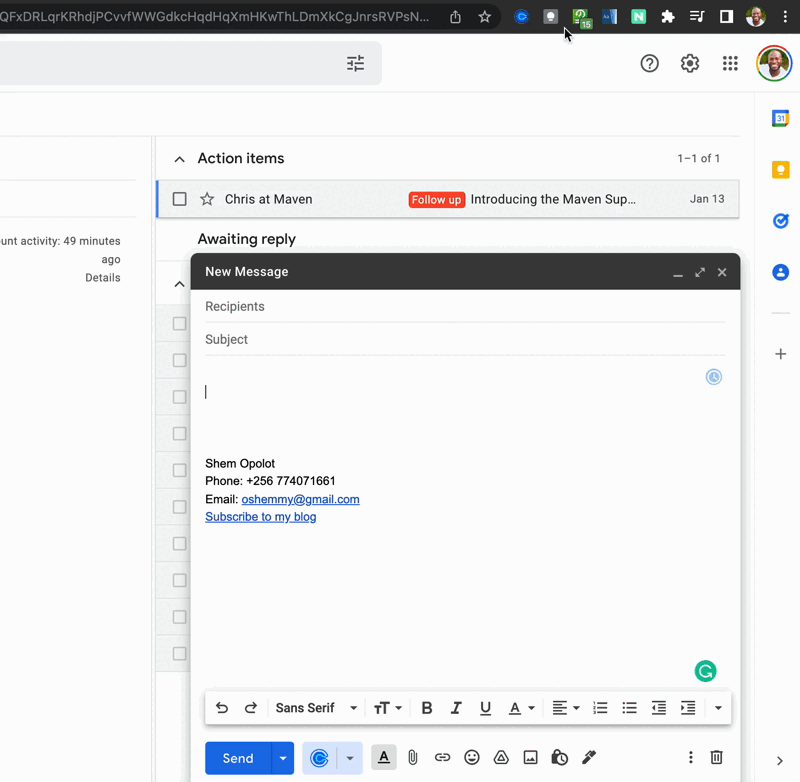Insert a photo into the email

[x=531, y=758]
